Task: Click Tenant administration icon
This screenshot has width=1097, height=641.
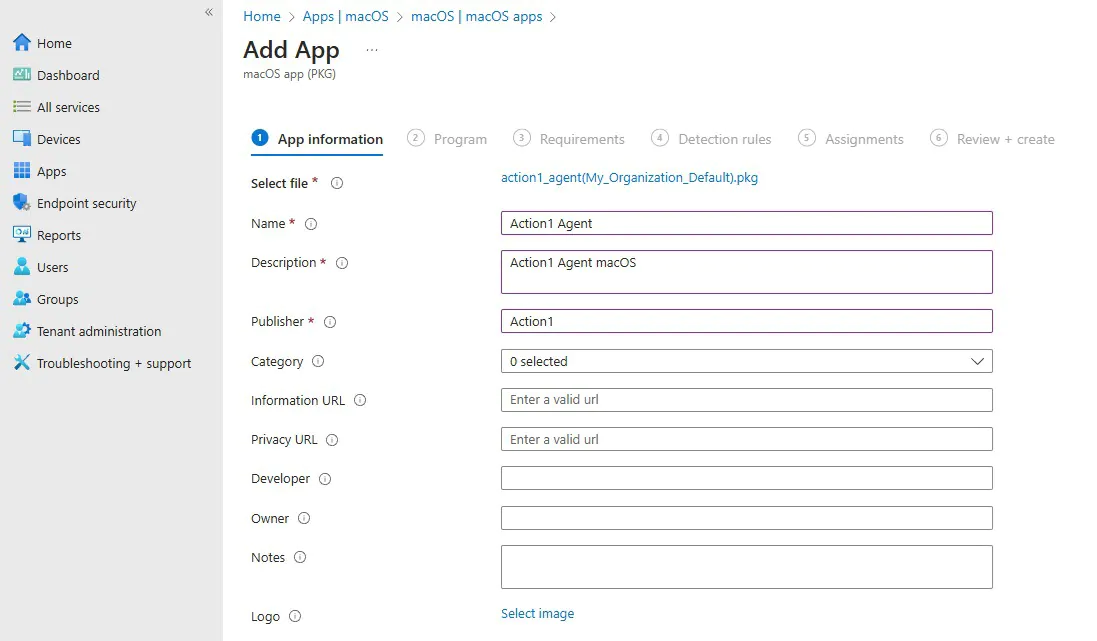Action: pyautogui.click(x=21, y=331)
